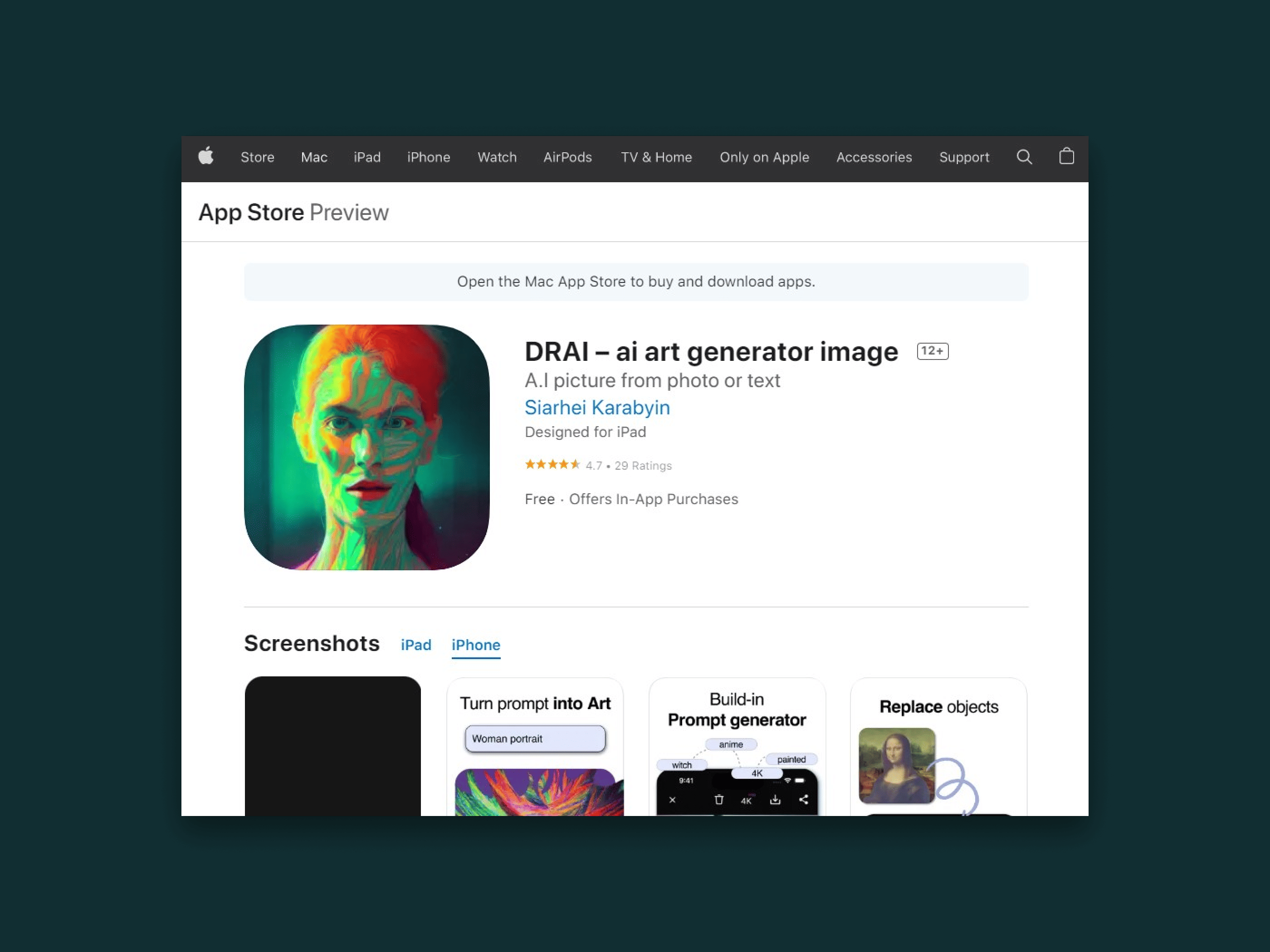
Task: Open developer Siarhei Karabyin's page
Action: tap(597, 408)
